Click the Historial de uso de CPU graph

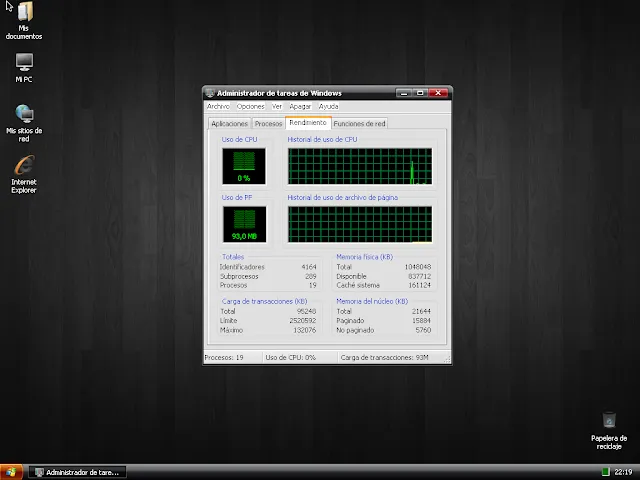tap(360, 166)
